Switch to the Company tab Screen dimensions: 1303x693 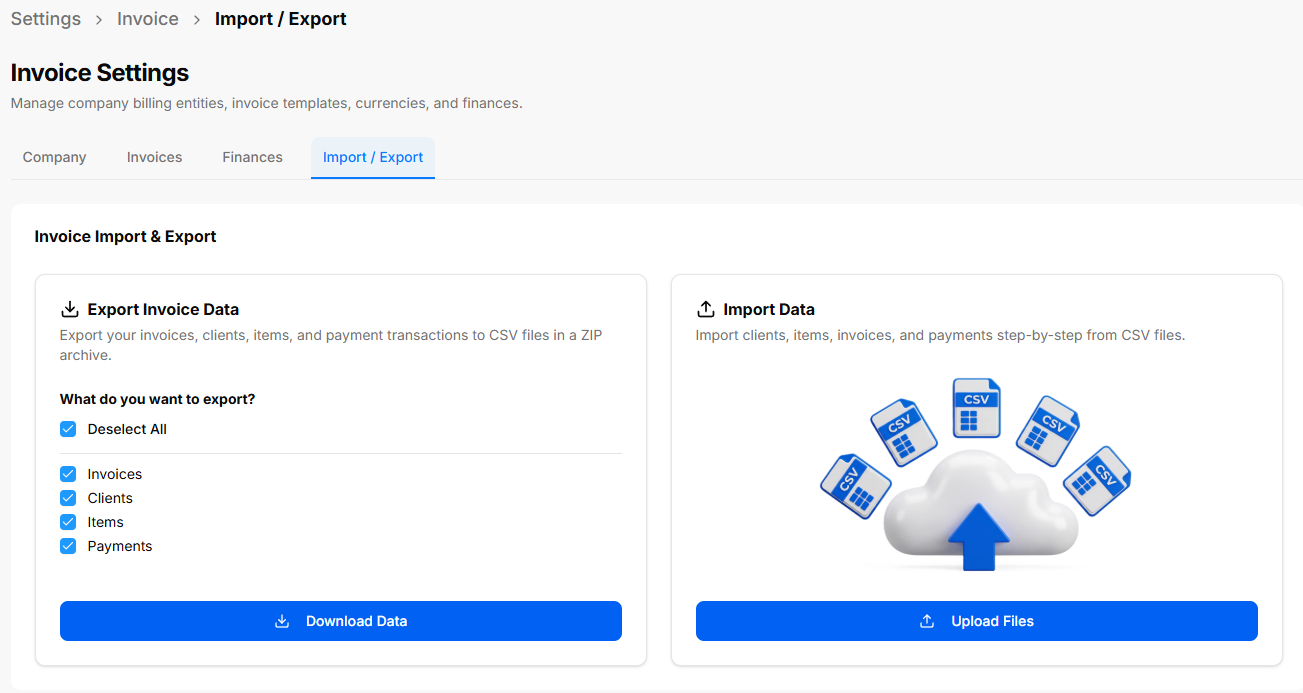(x=55, y=157)
